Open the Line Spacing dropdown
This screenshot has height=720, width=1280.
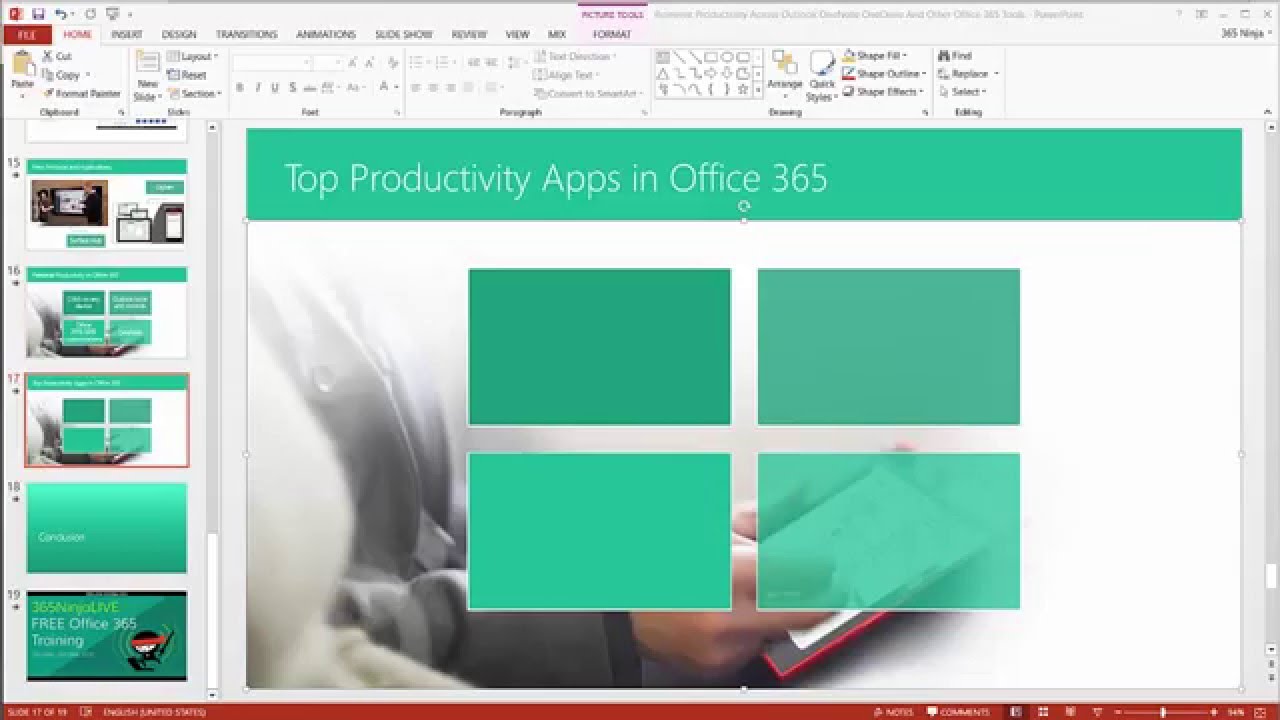click(x=515, y=62)
